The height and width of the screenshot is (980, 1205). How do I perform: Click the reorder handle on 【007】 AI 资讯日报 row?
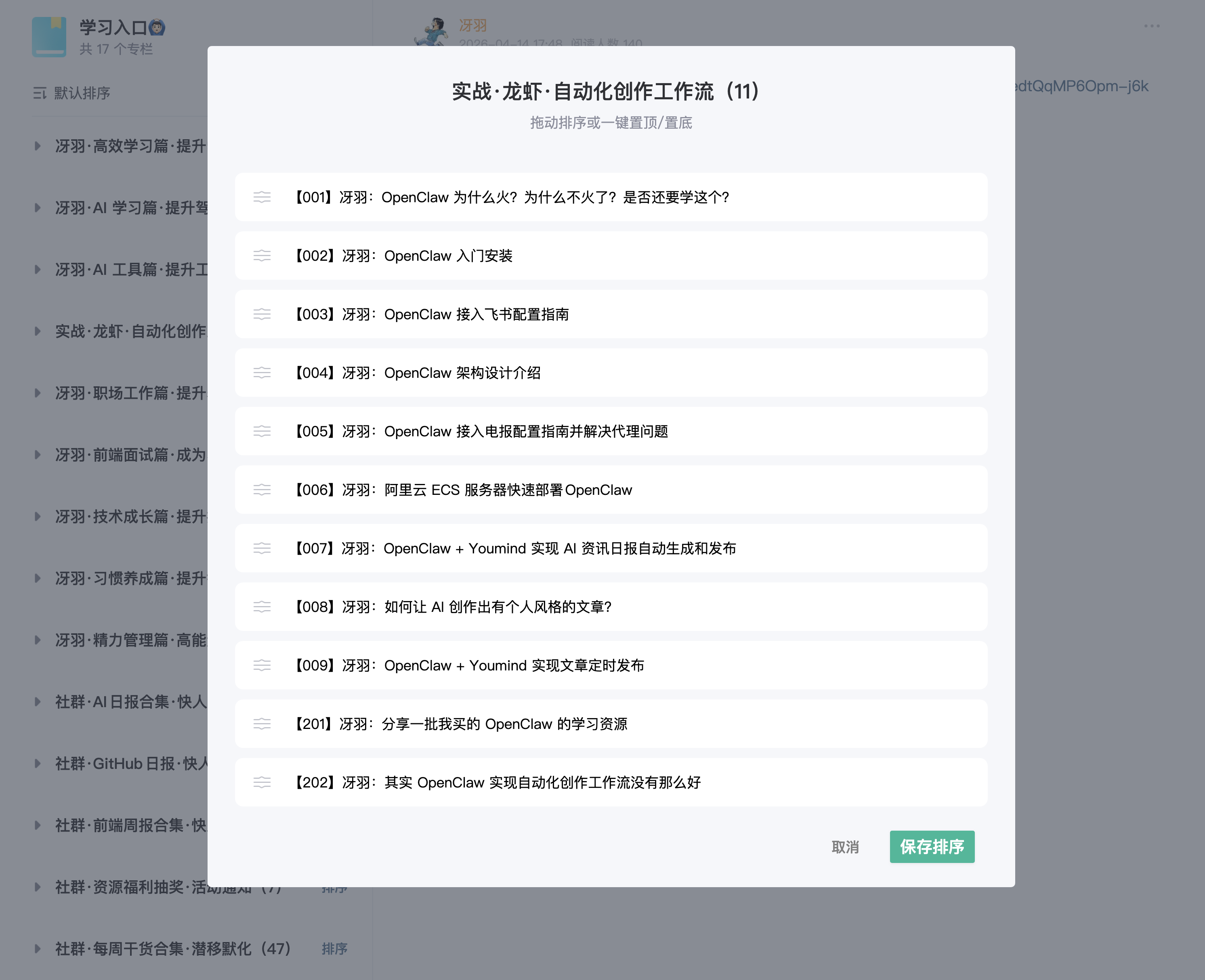click(262, 548)
